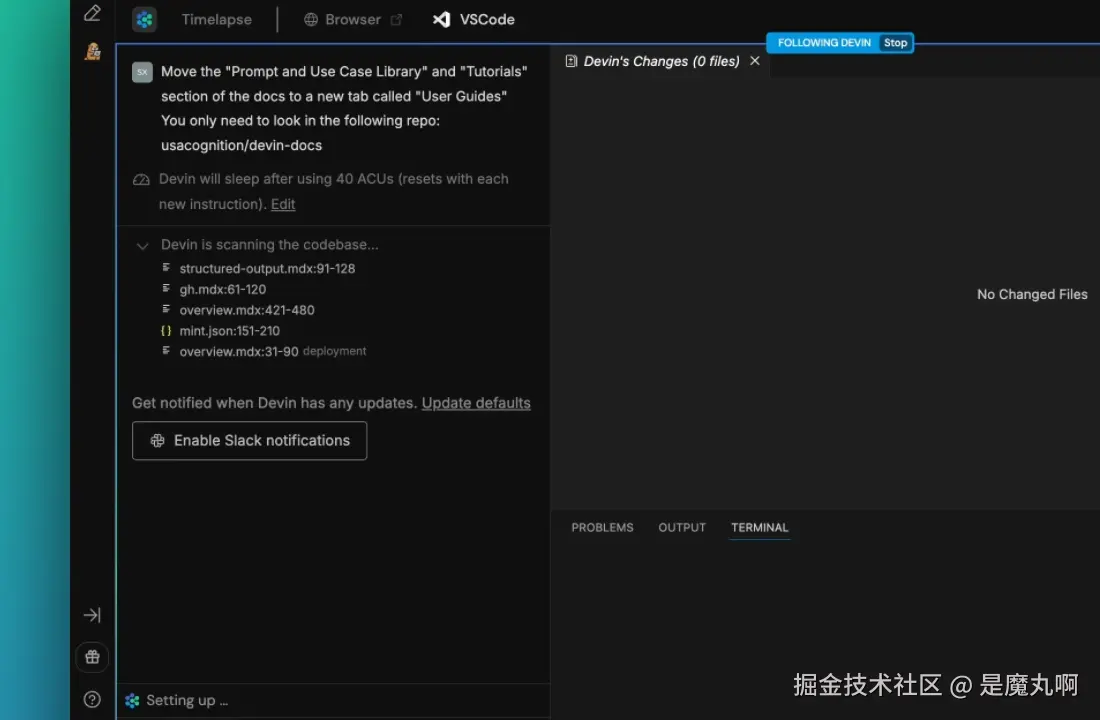Click file icon for structured-output.mdx

click(166, 267)
